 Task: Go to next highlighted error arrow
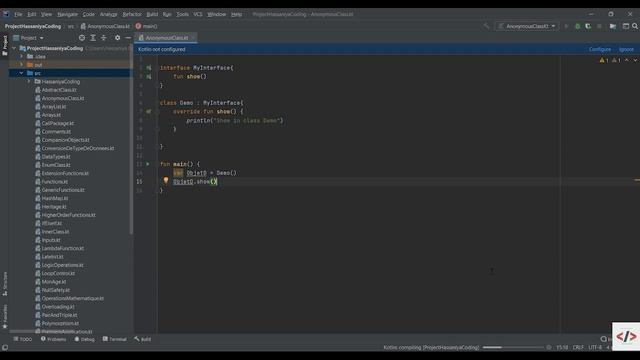635,60
